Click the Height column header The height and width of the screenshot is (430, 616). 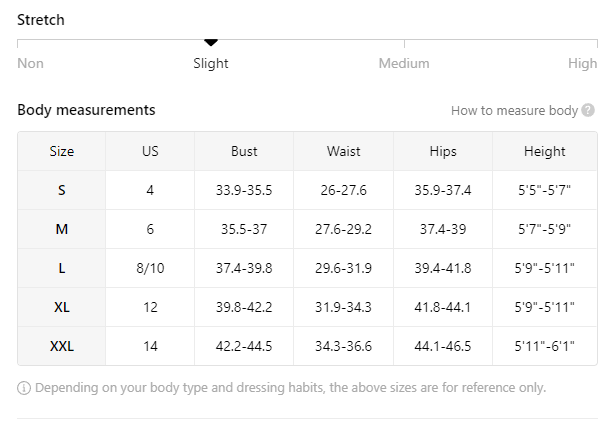tap(544, 152)
